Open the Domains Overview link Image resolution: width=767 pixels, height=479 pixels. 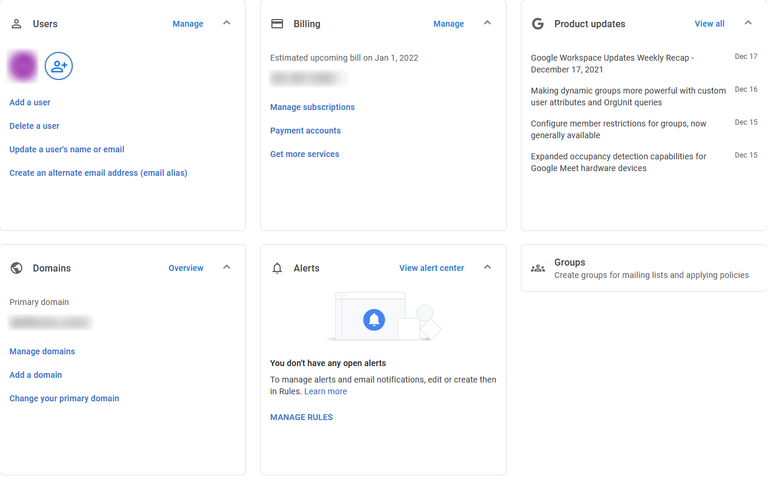coord(186,268)
